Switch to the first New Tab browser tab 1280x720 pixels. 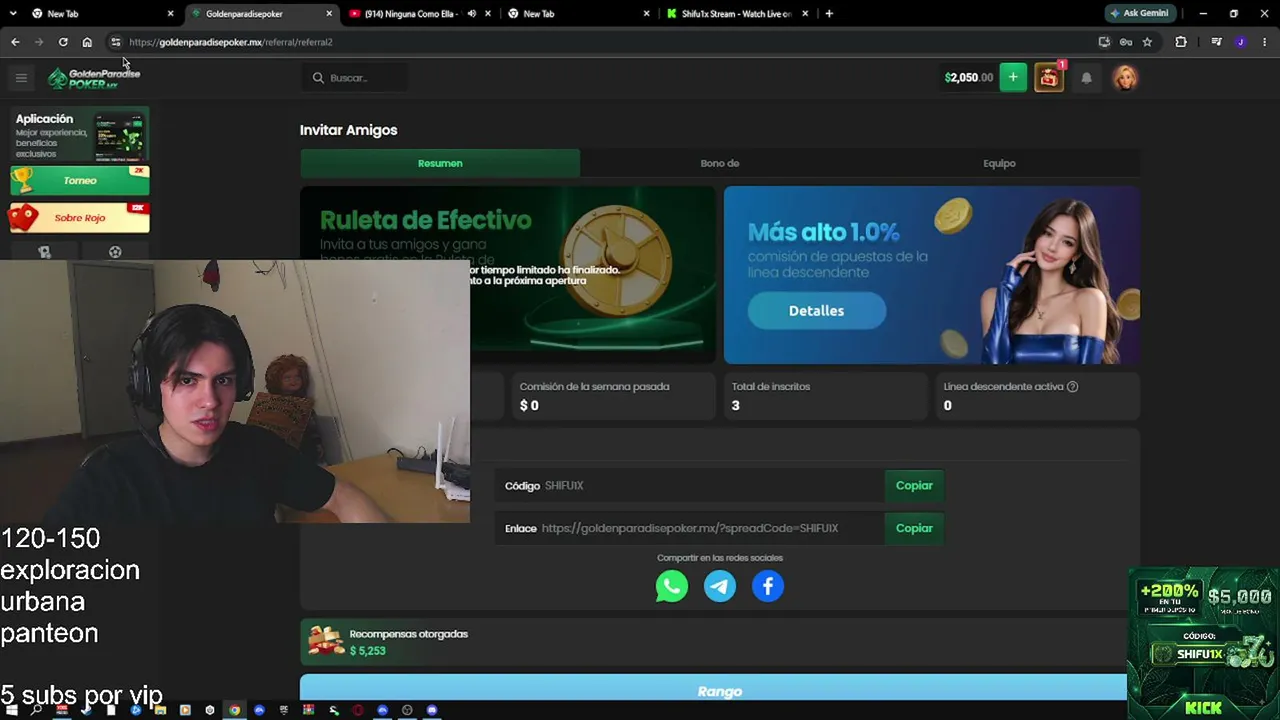[90, 14]
